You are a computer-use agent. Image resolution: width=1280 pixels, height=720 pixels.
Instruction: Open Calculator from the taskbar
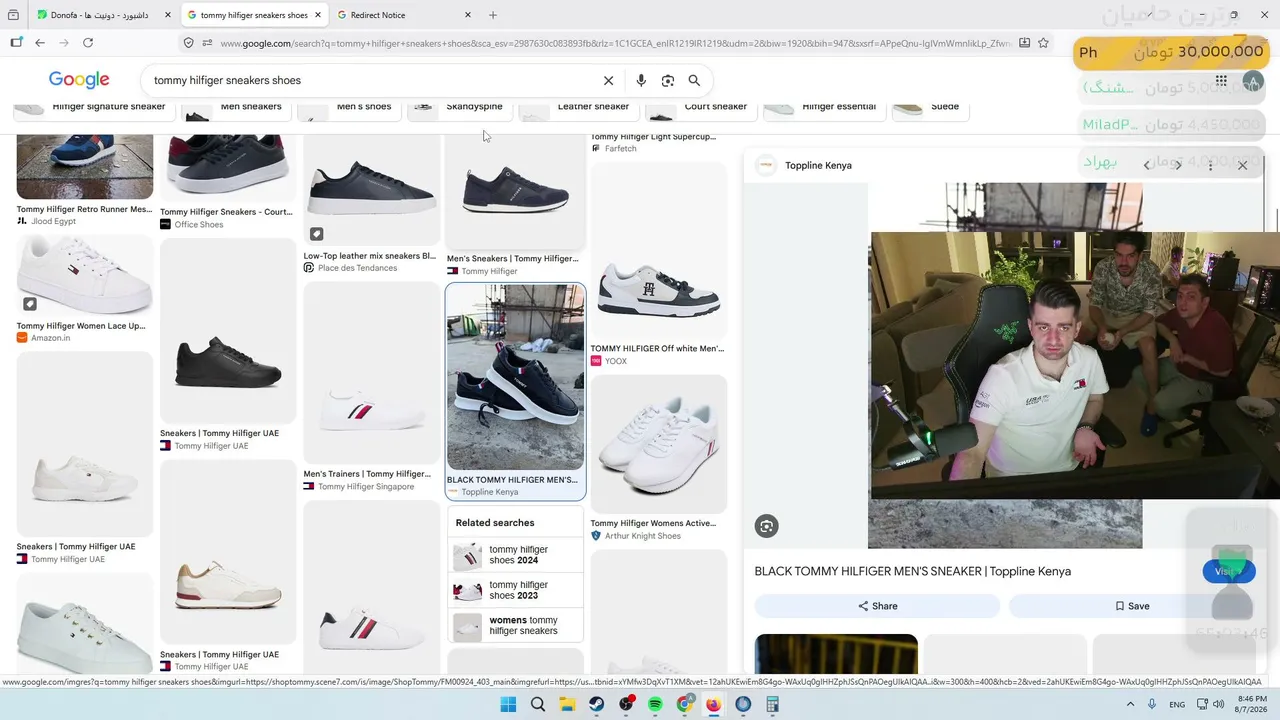coord(772,704)
